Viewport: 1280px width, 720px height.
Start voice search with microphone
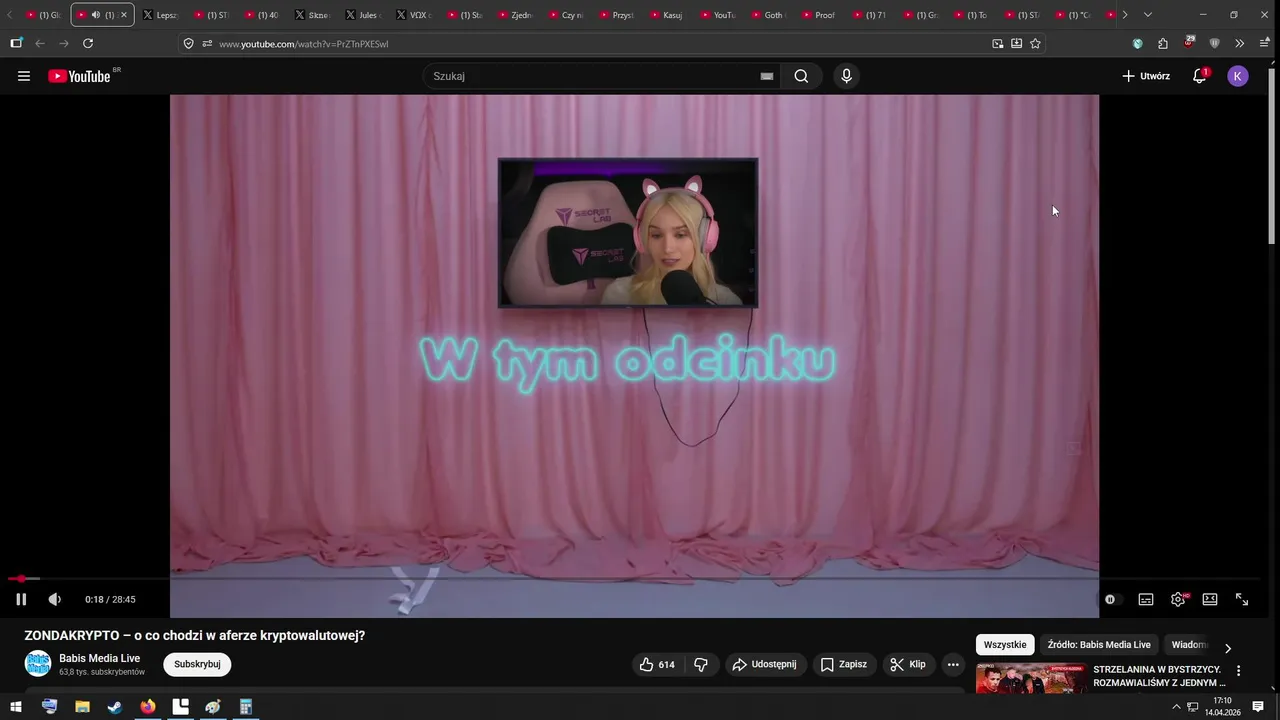pyautogui.click(x=847, y=76)
